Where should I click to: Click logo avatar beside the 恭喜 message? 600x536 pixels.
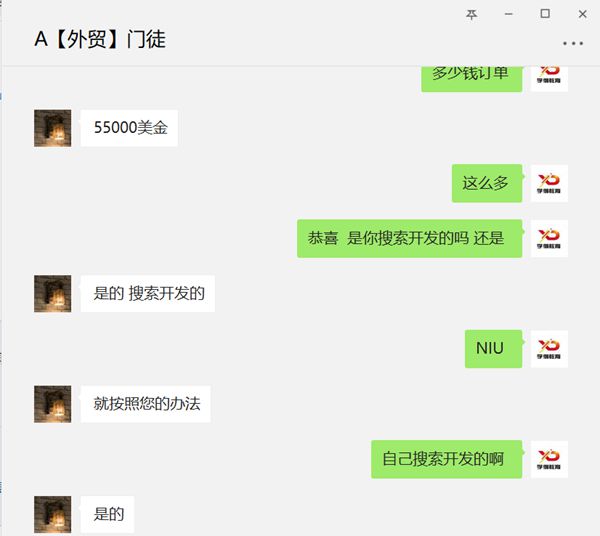[549, 238]
